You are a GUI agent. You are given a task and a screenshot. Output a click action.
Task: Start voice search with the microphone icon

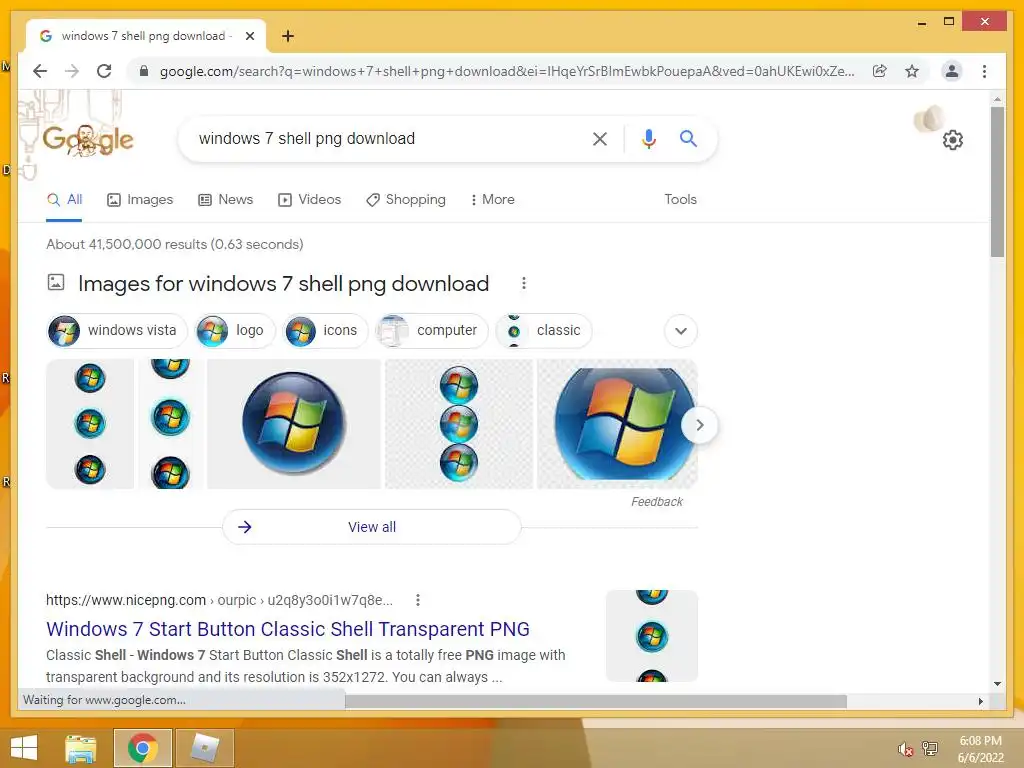coord(648,138)
